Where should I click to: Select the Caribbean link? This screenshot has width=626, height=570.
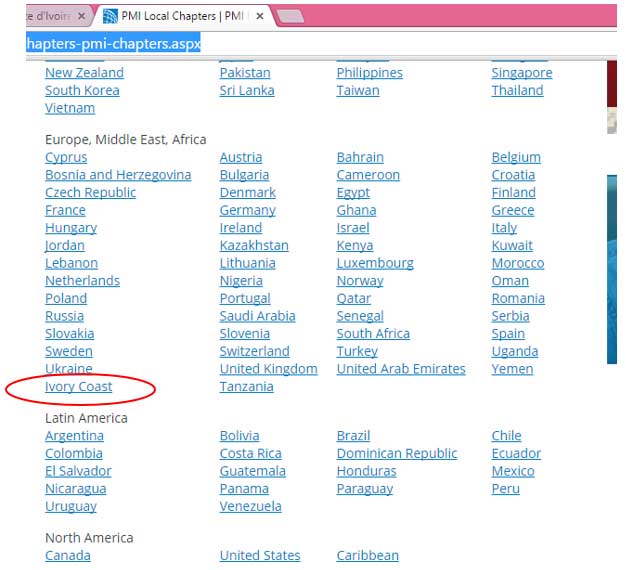tap(367, 556)
